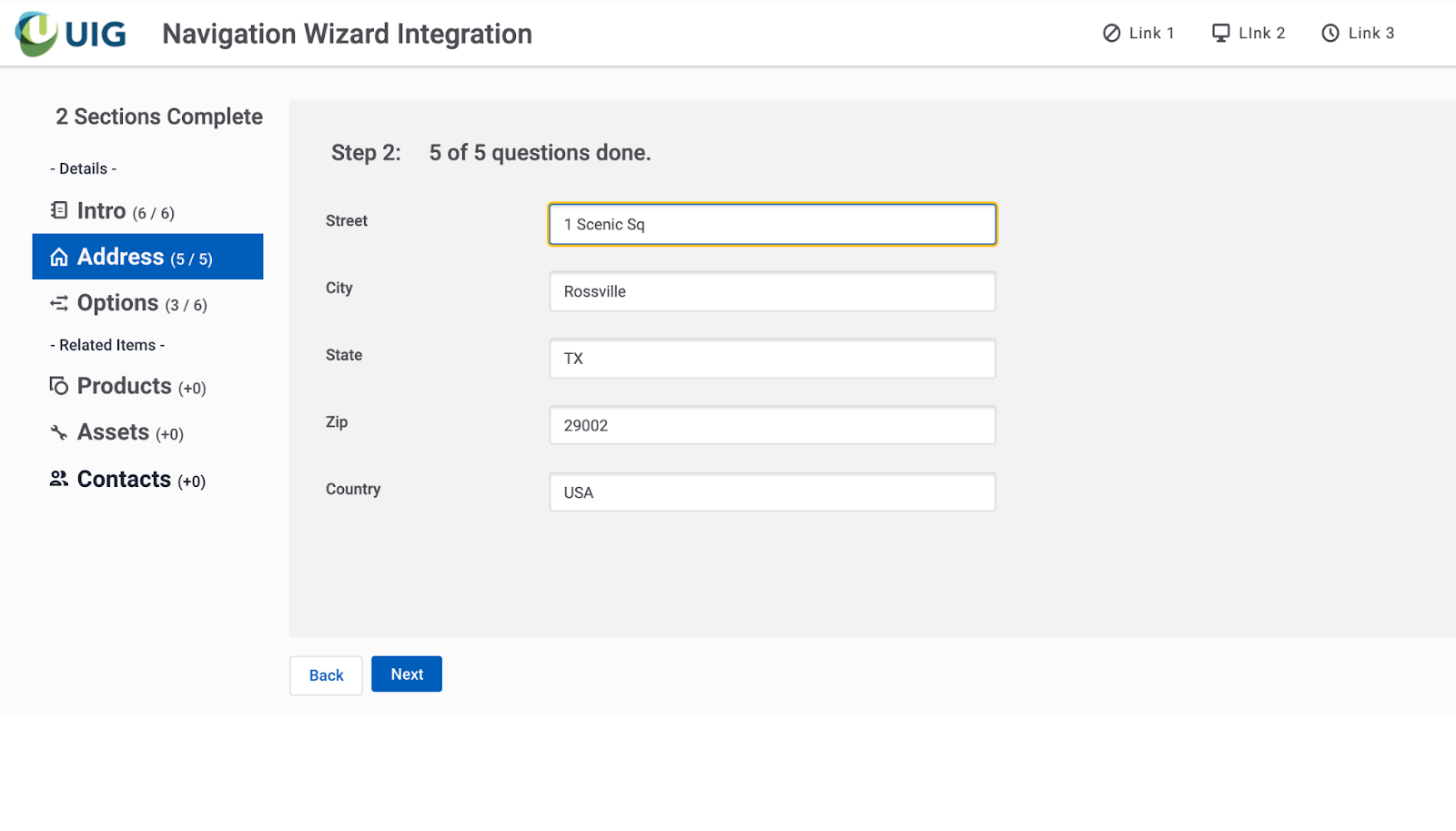The width and height of the screenshot is (1456, 831).
Task: Click into the City field
Action: [772, 292]
